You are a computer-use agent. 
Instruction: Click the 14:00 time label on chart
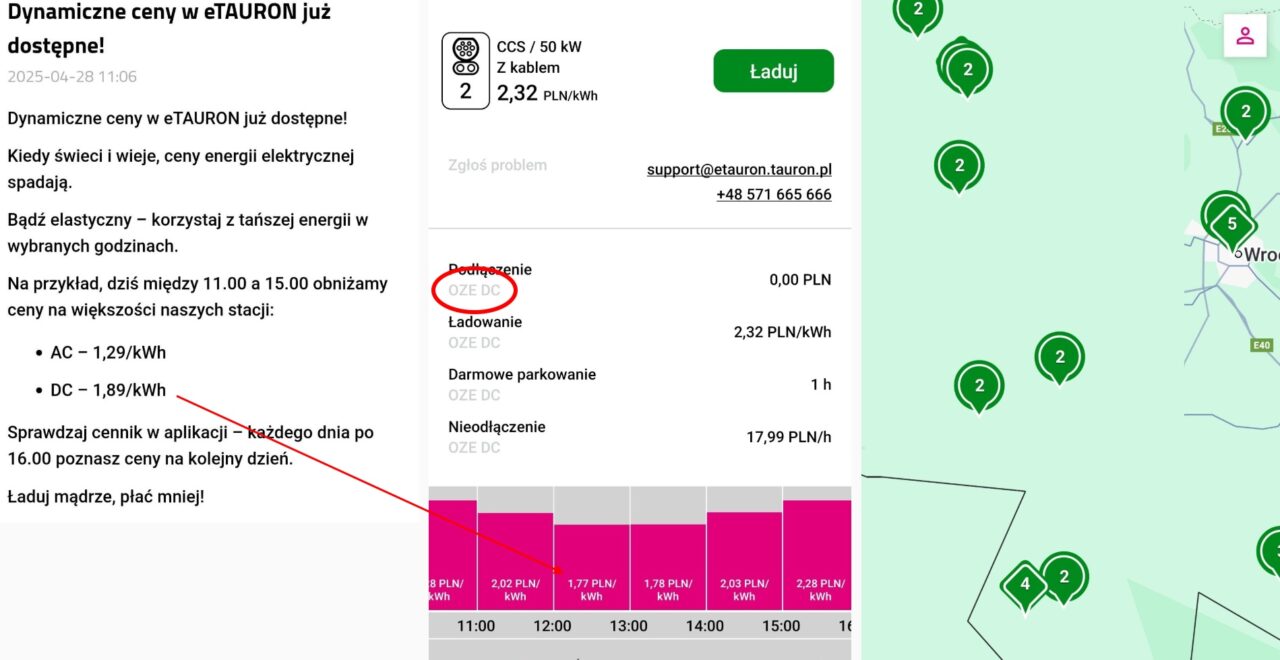[705, 626]
